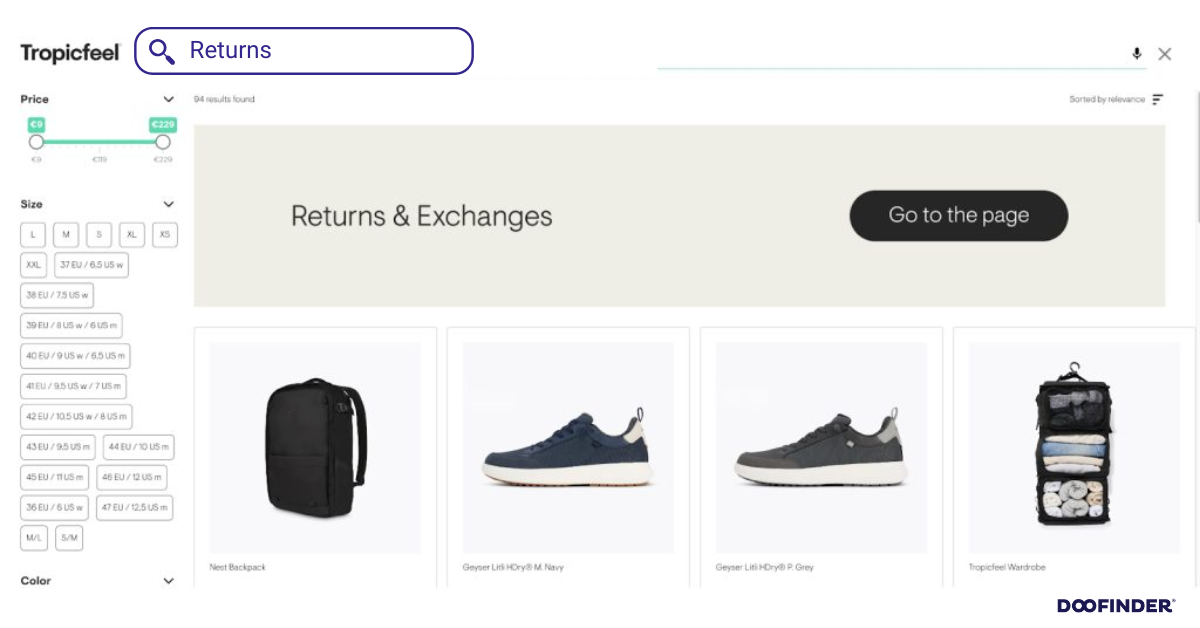Viewport: 1200px width, 628px height.
Task: Activate voice search using the microphone icon
Action: pyautogui.click(x=1137, y=54)
